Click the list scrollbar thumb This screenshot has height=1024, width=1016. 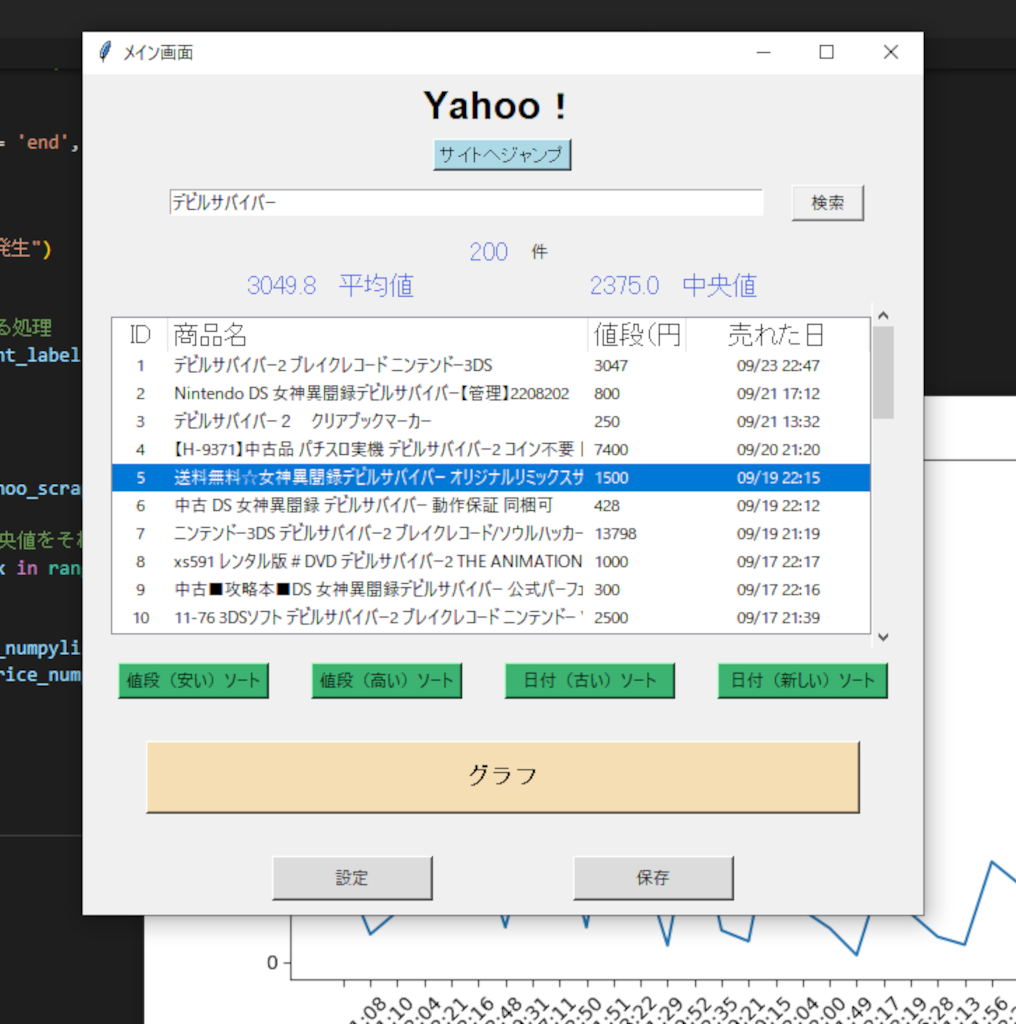(883, 372)
